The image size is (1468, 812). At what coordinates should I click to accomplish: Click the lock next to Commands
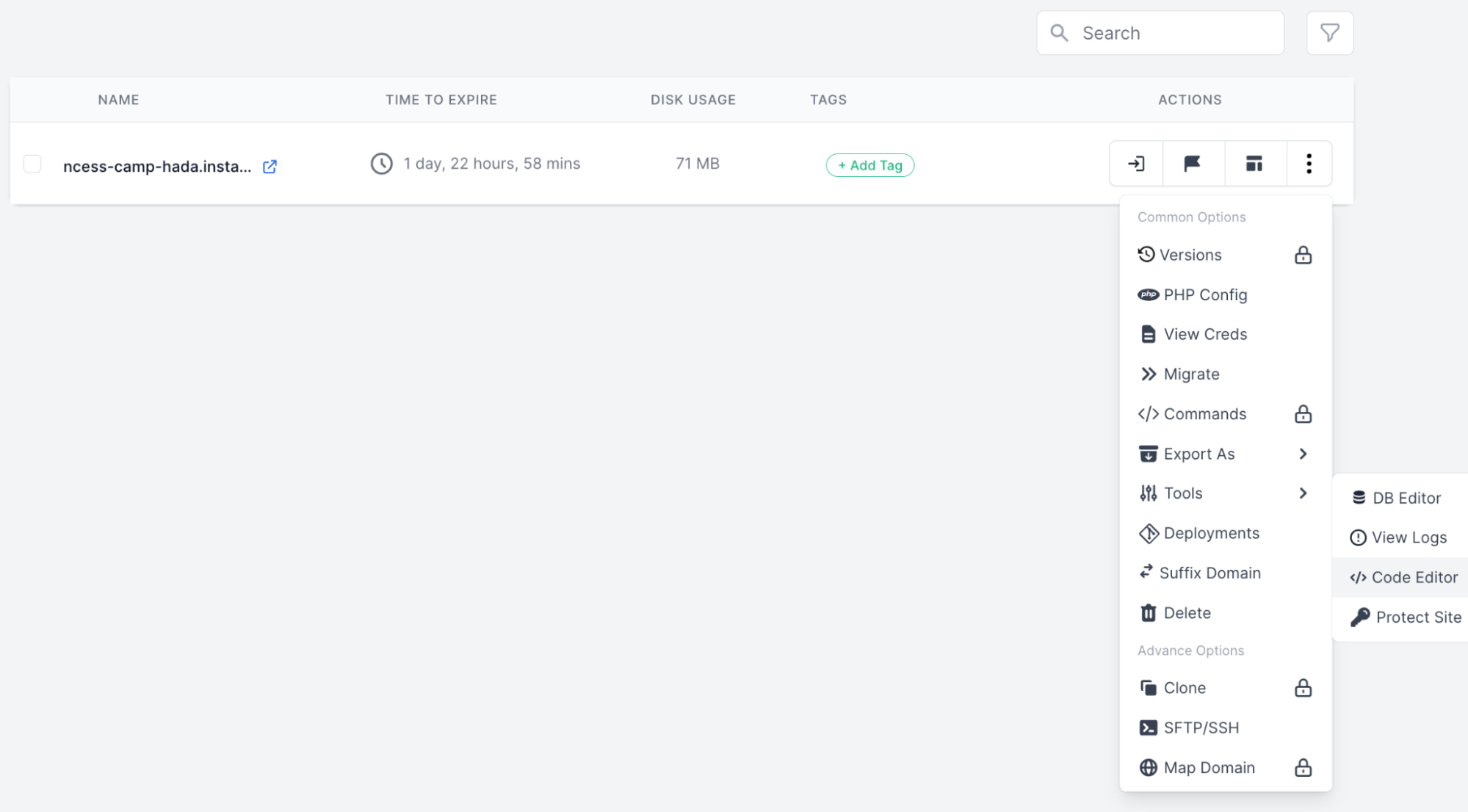1303,413
